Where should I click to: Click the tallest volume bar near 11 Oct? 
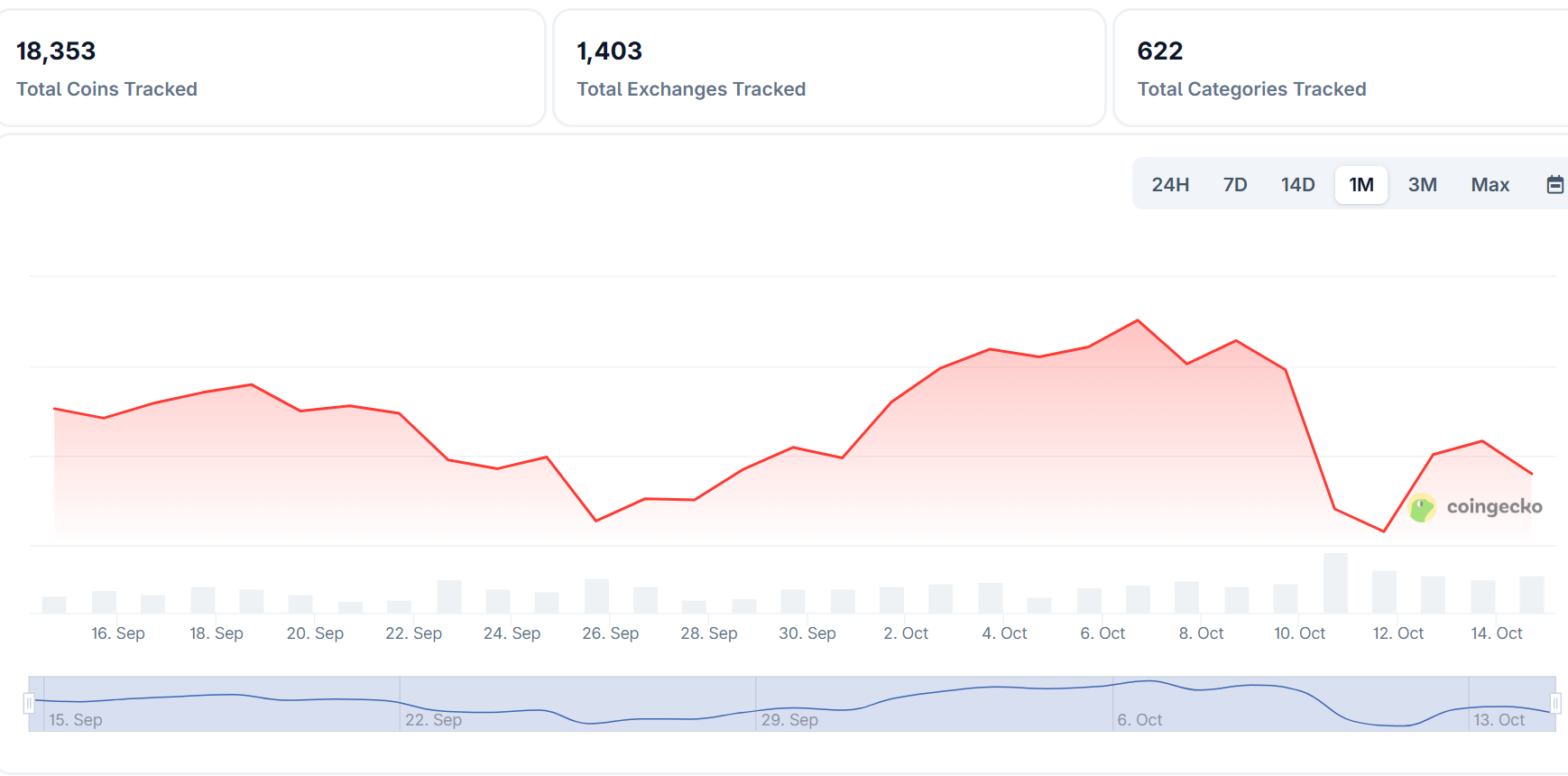coord(1335,584)
